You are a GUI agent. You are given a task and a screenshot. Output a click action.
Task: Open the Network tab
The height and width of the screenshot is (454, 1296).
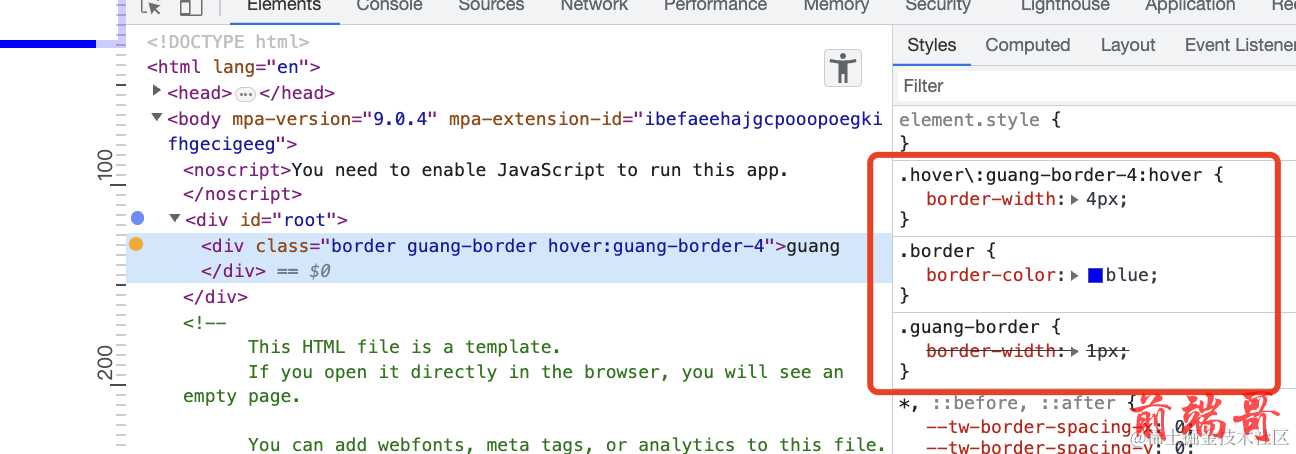point(594,6)
